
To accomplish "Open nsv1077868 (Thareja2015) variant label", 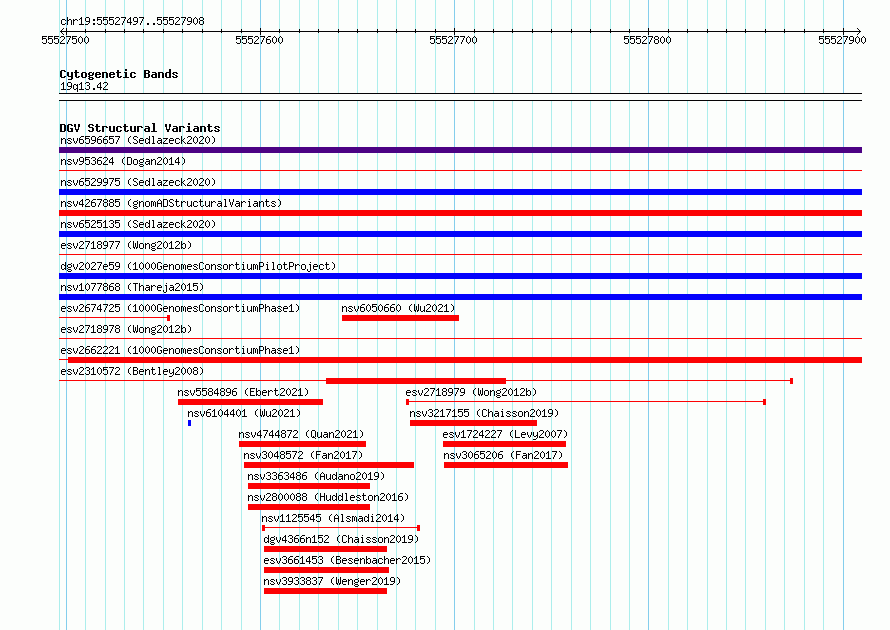I will coord(132,287).
